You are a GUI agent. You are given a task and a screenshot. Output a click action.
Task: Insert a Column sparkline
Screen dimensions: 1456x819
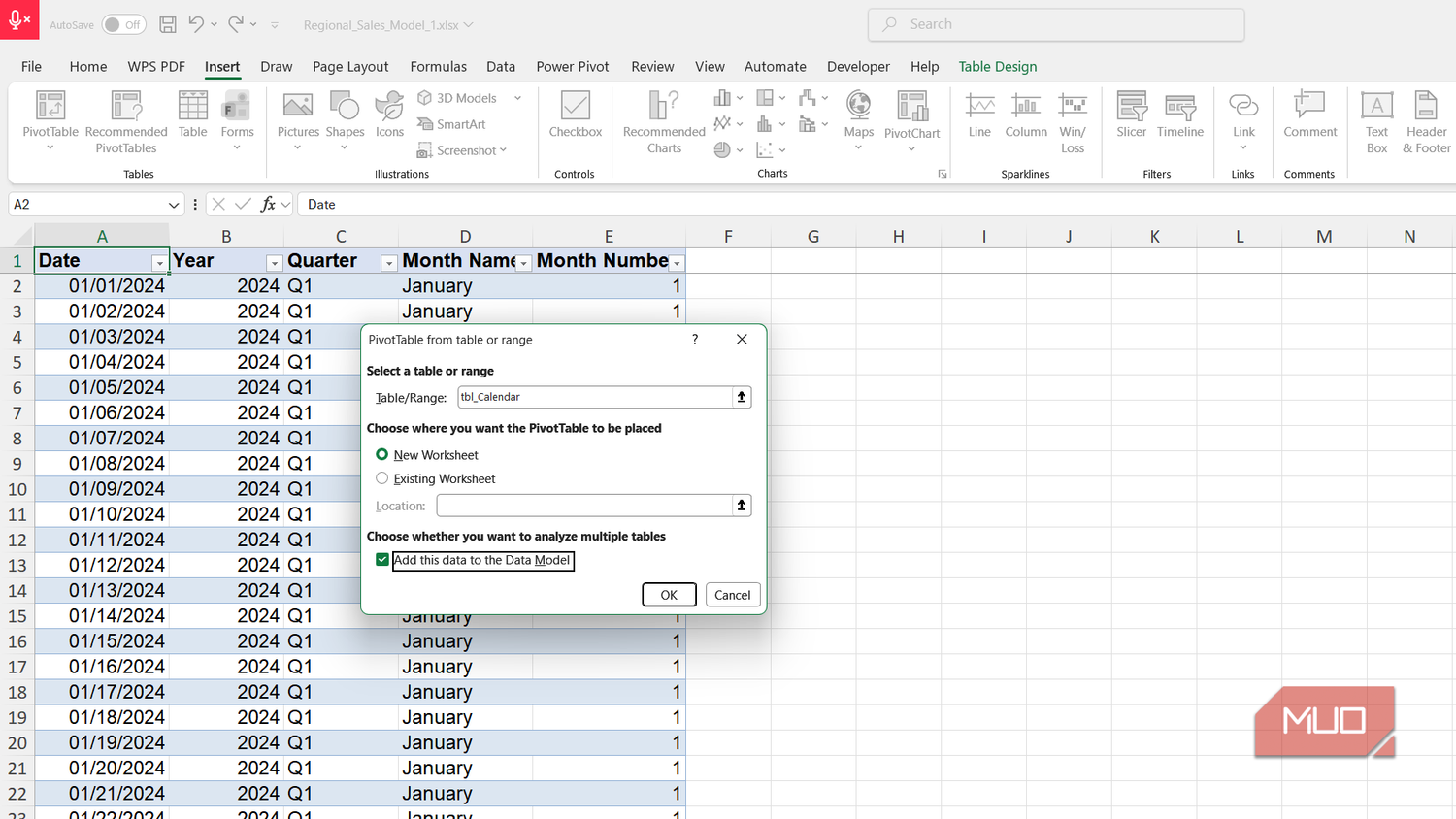pos(1026,115)
